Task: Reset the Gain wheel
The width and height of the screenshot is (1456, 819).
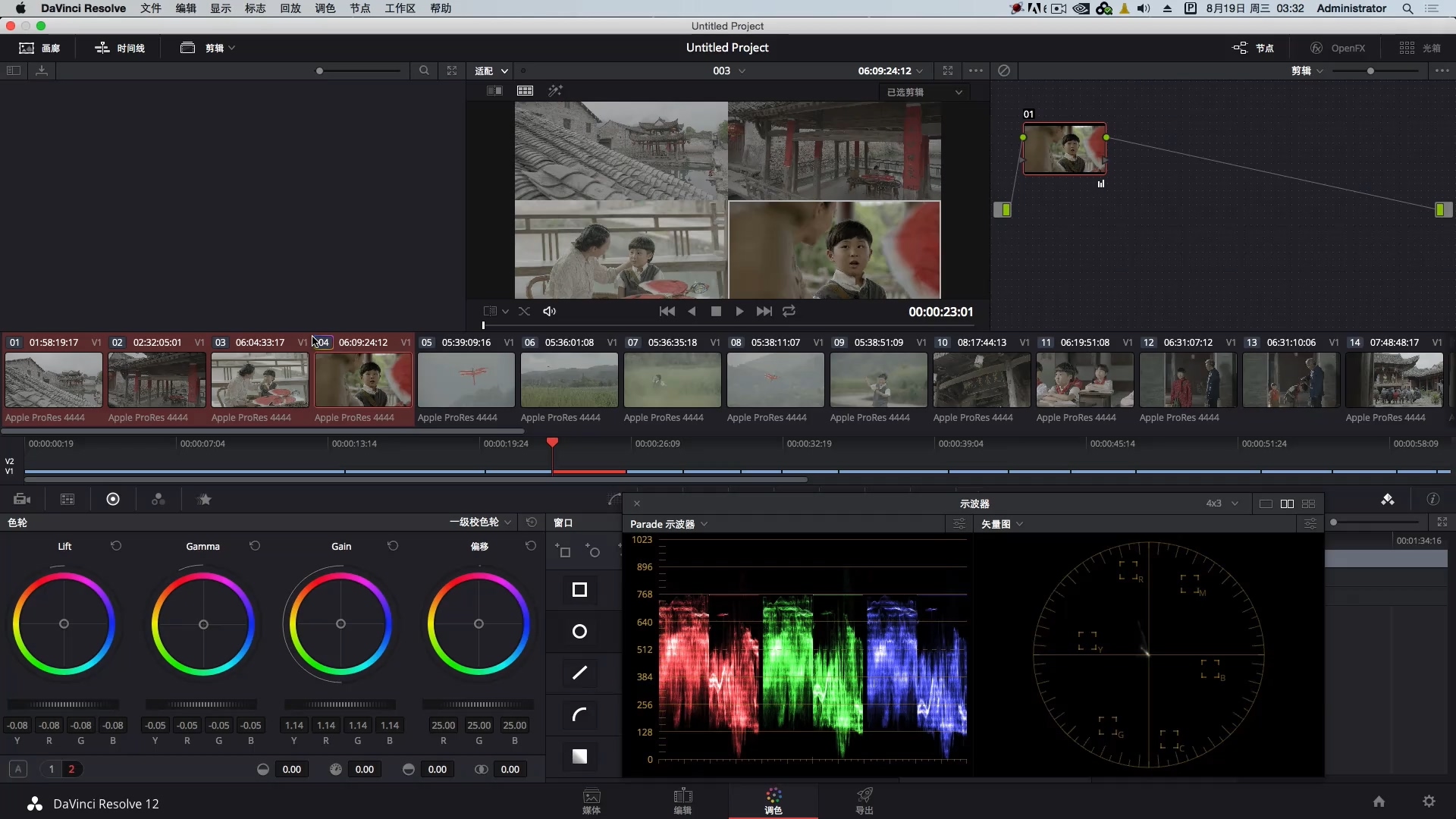Action: pos(393,546)
